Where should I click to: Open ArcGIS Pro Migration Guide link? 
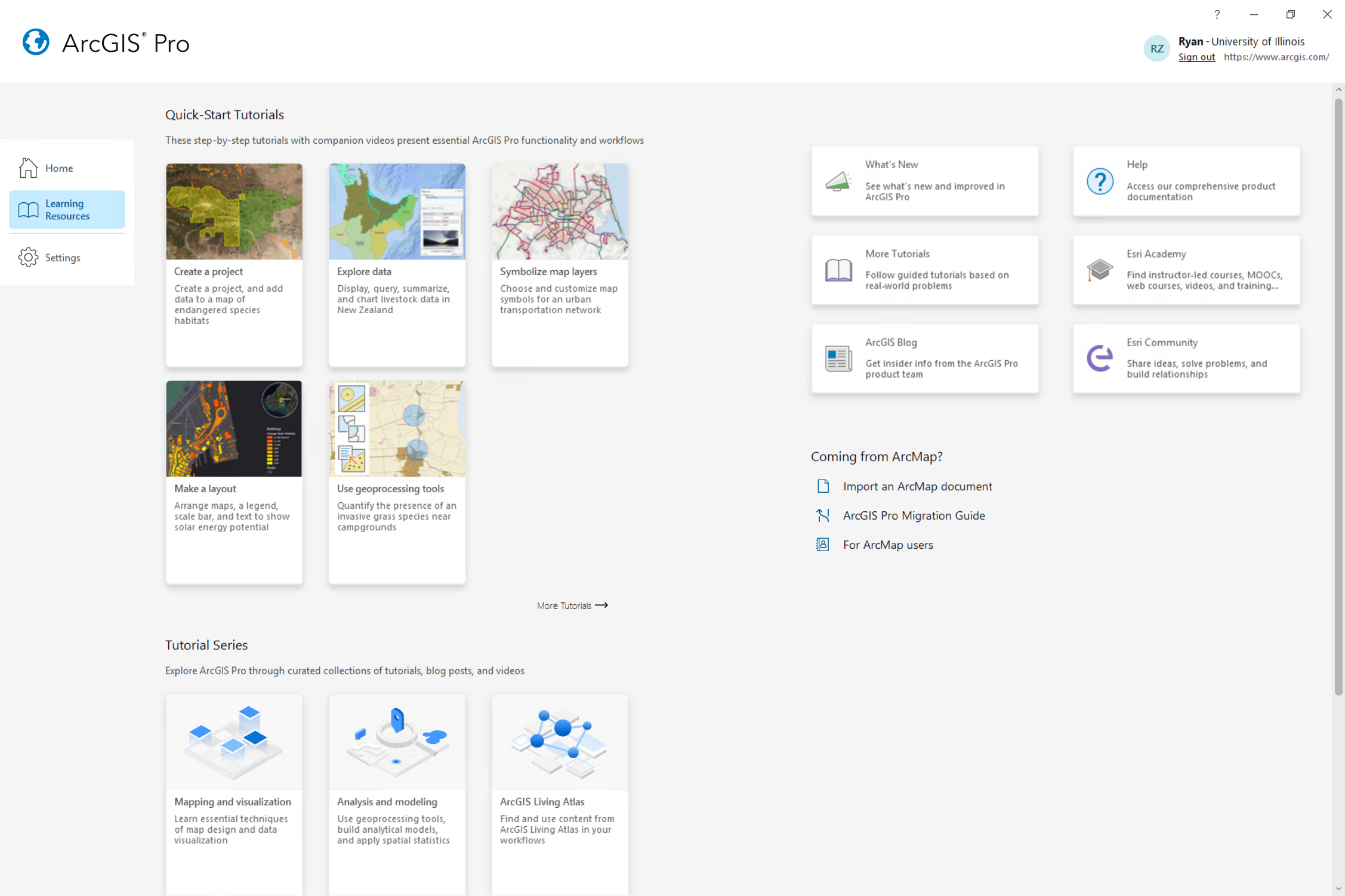914,515
